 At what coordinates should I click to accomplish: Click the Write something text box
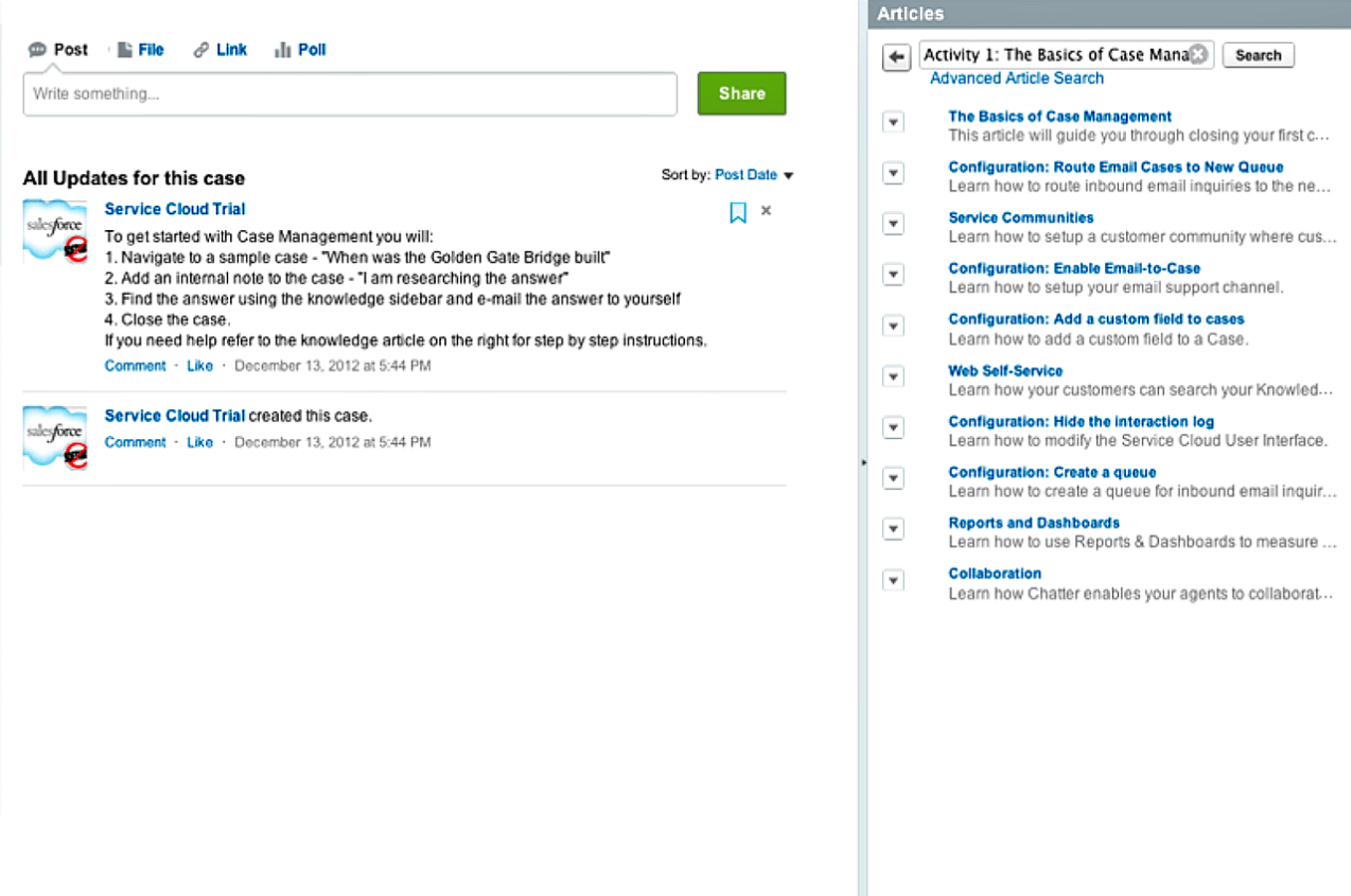tap(349, 94)
